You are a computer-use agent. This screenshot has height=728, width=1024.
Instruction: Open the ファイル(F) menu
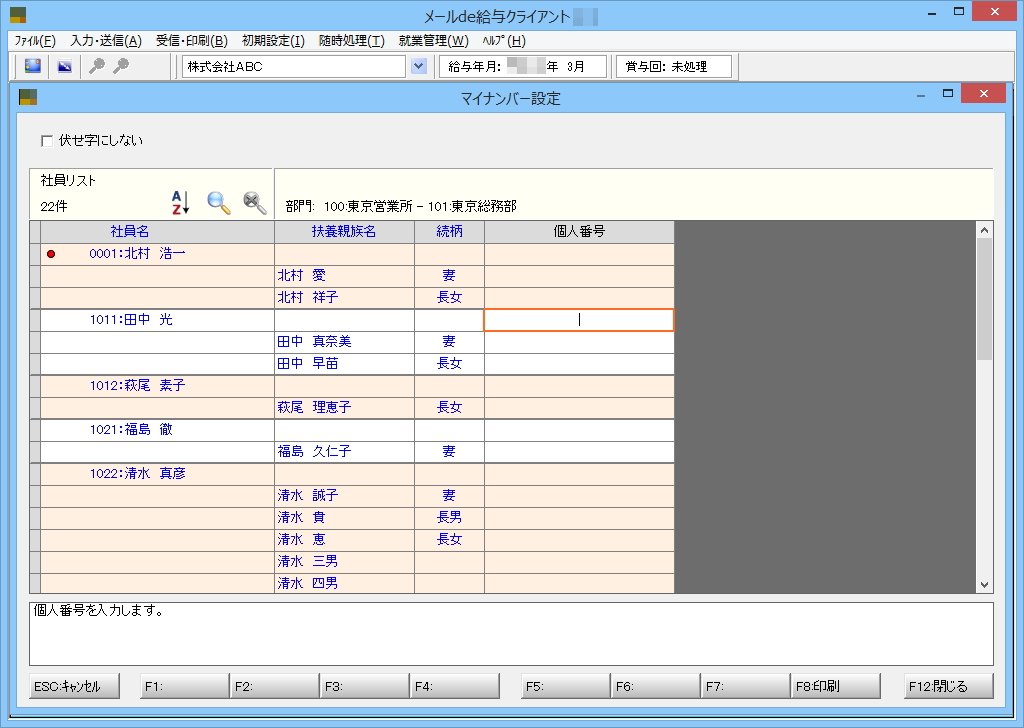click(x=35, y=40)
